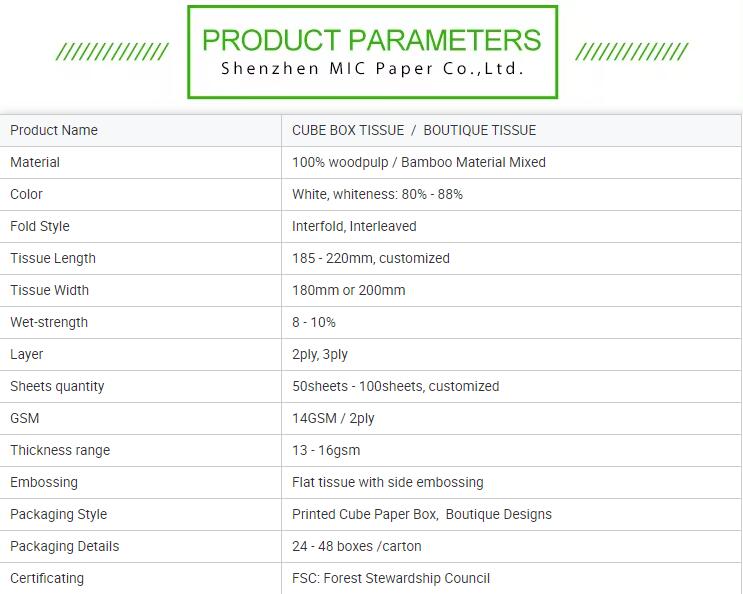Select the Fold Style label

coord(40,226)
